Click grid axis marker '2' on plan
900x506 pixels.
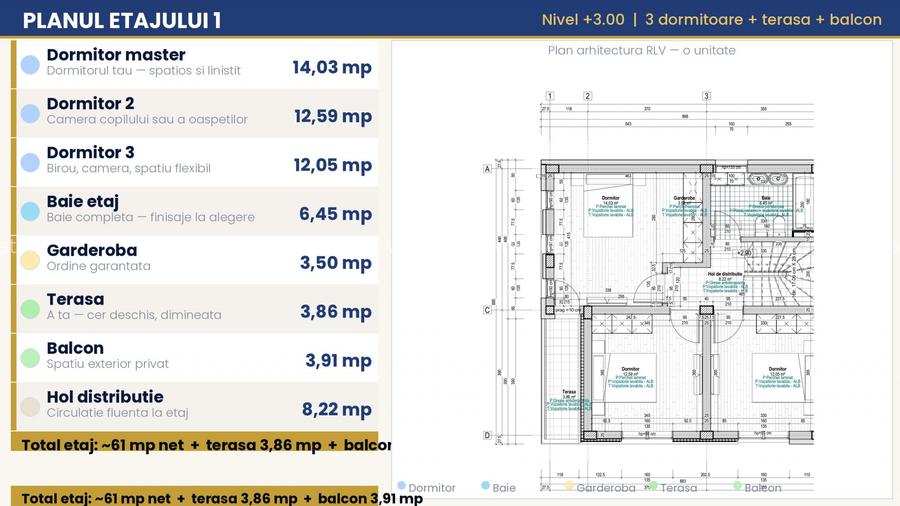[x=587, y=96]
